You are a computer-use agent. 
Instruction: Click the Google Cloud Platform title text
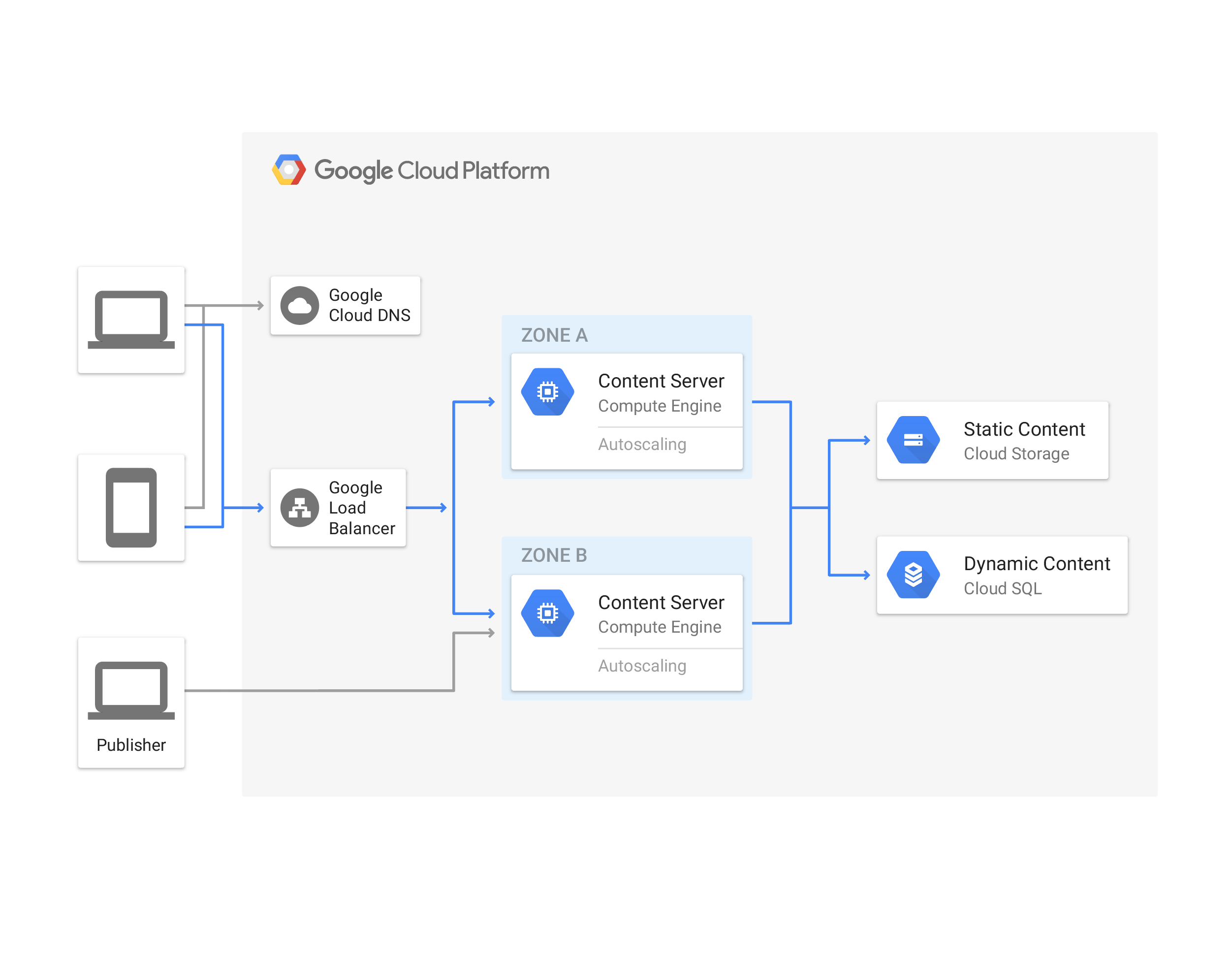tap(432, 171)
